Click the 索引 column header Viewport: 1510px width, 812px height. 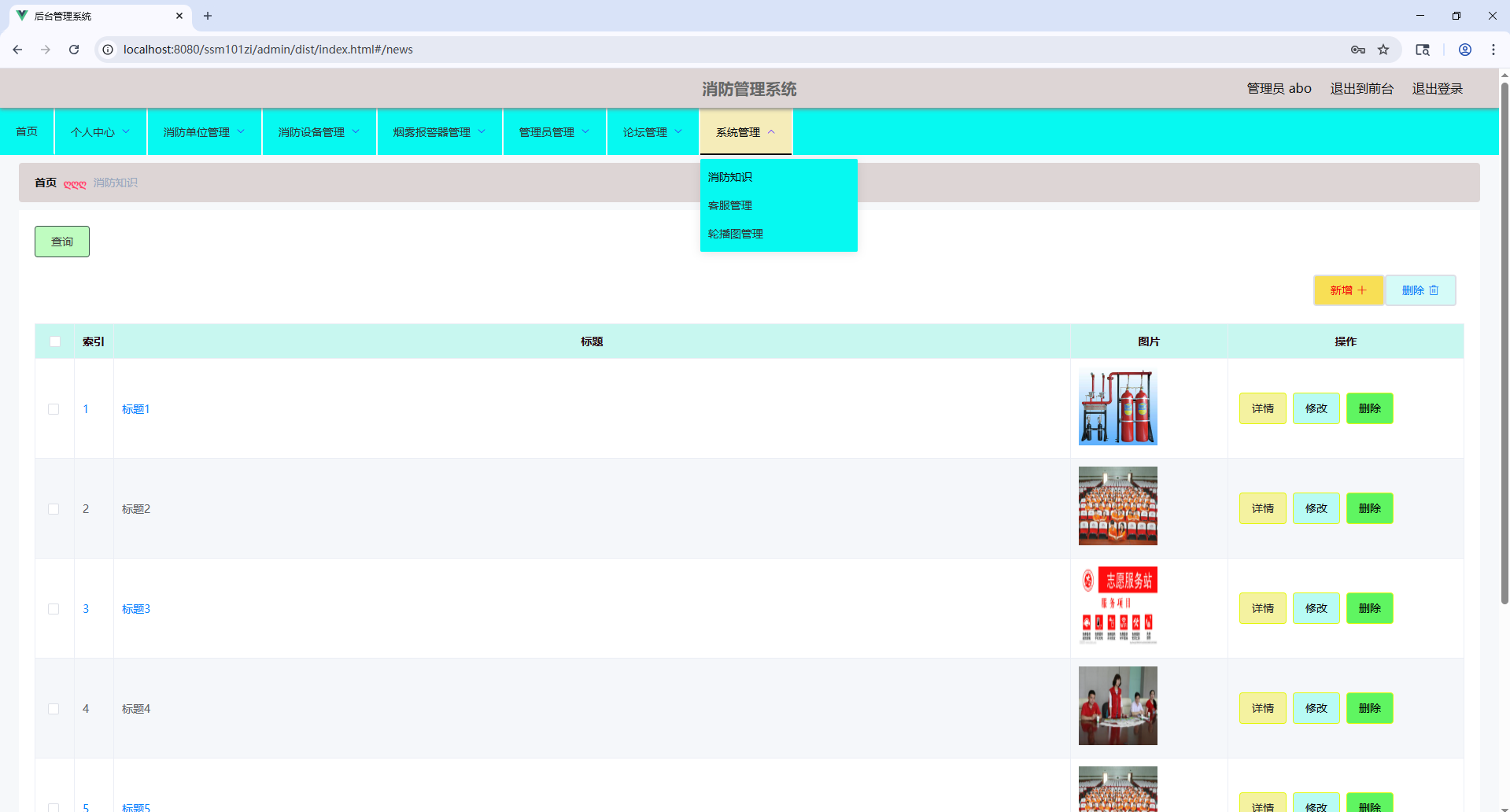click(94, 341)
